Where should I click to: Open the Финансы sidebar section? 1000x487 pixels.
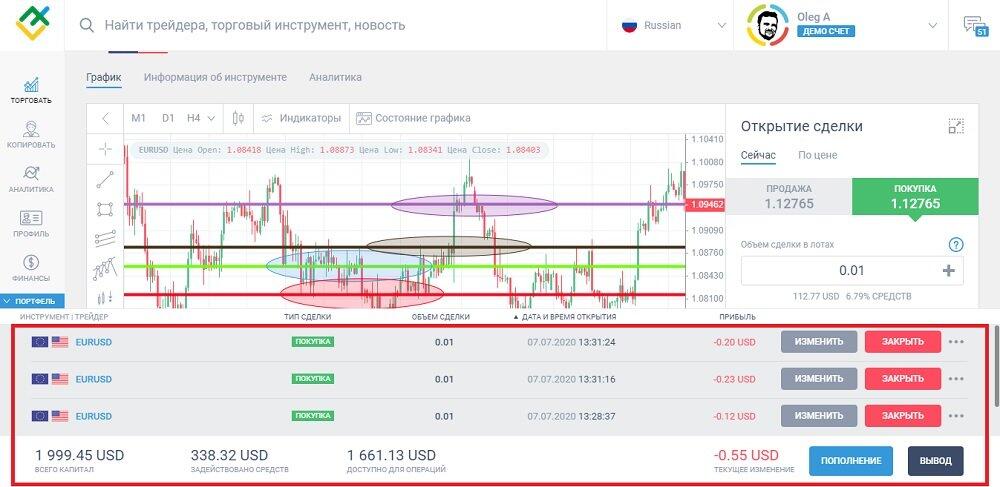pos(31,269)
